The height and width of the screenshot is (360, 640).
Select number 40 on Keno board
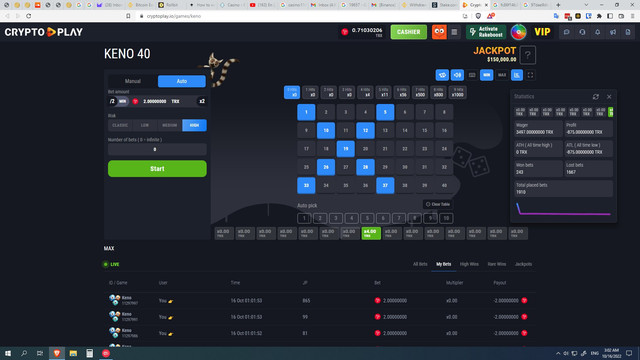point(444,185)
